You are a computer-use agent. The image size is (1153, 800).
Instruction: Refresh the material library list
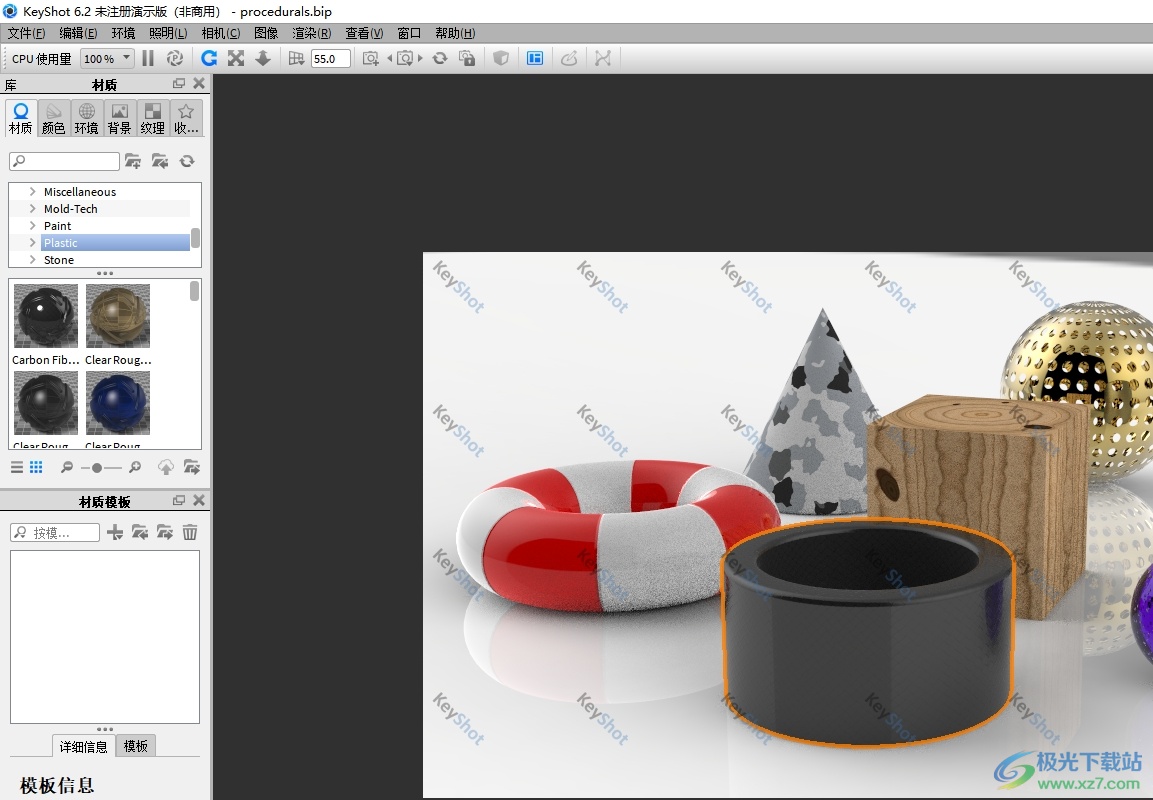tap(186, 161)
